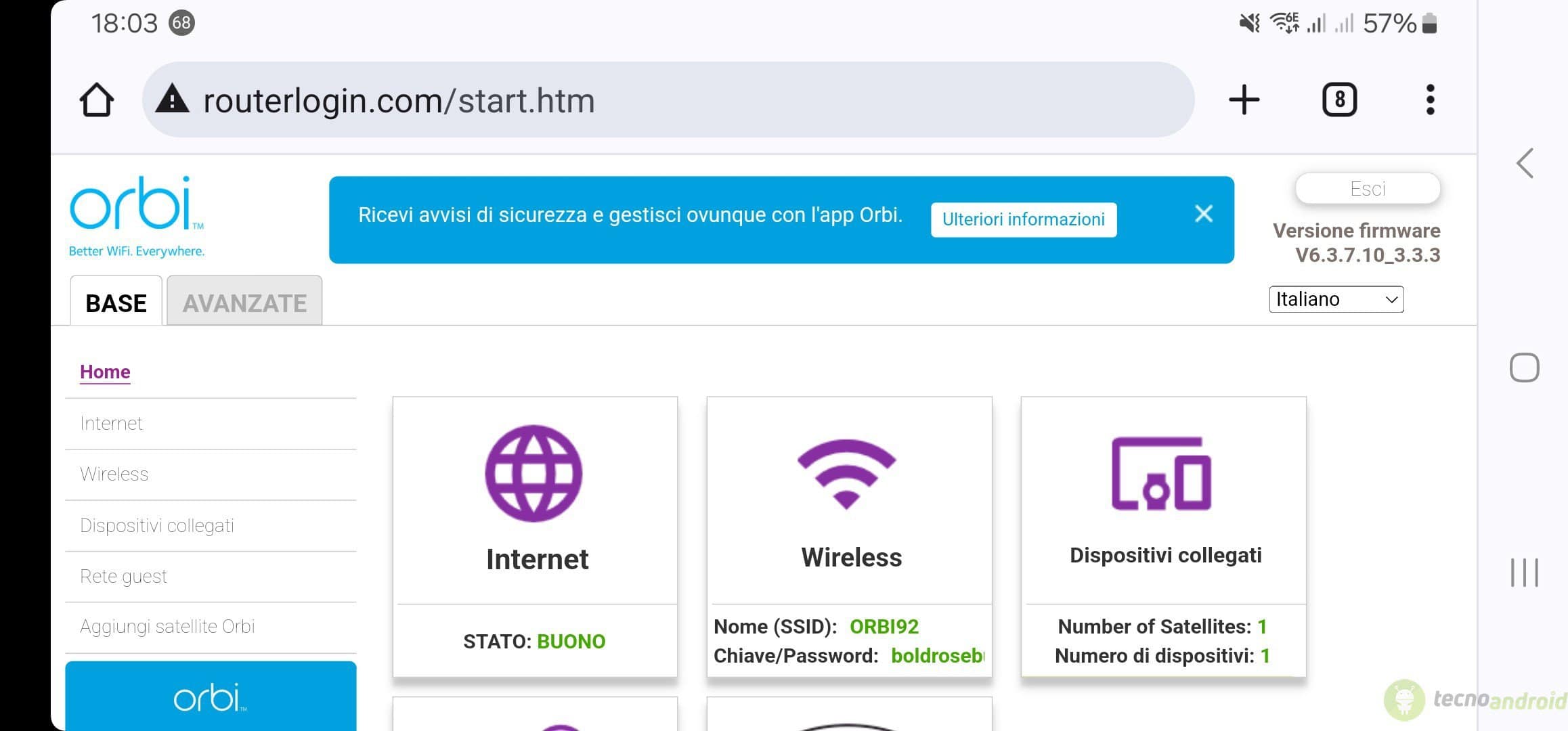Click the blue Orbi sidebar banner
The width and height of the screenshot is (1568, 731).
click(x=211, y=696)
